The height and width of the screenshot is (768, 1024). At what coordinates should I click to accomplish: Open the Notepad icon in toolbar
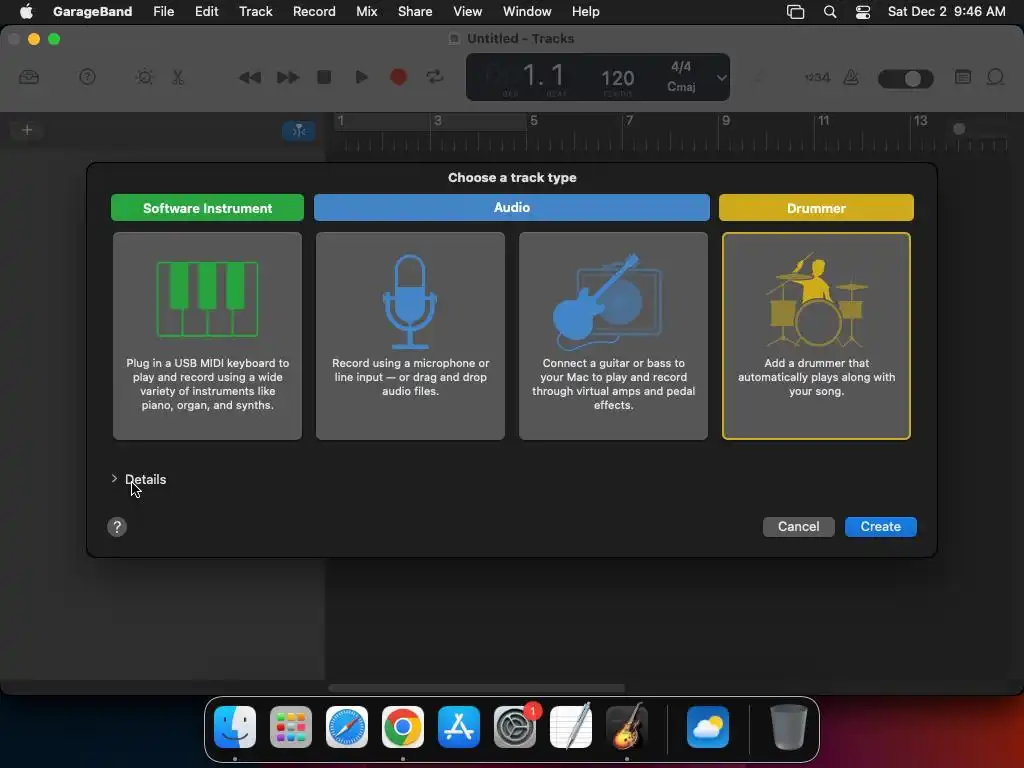point(963,77)
